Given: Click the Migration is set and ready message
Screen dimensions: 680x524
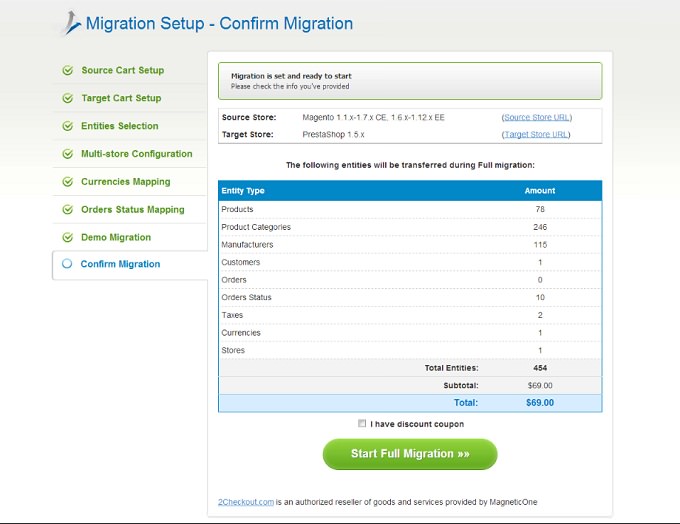Looking at the screenshot, I should 291,76.
